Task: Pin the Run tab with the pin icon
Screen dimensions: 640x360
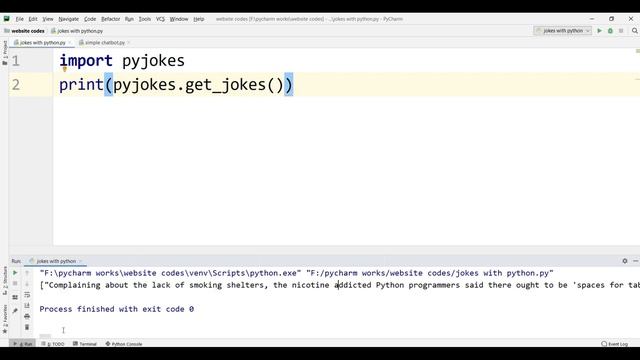Action: click(x=15, y=311)
